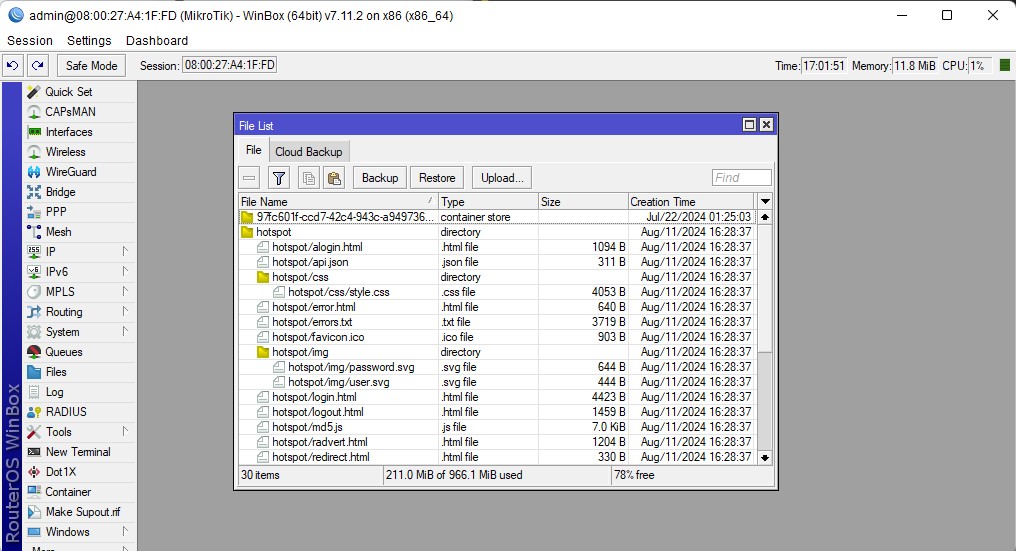This screenshot has height=551, width=1016.
Task: Click the file list scroll down arrow
Action: point(765,457)
